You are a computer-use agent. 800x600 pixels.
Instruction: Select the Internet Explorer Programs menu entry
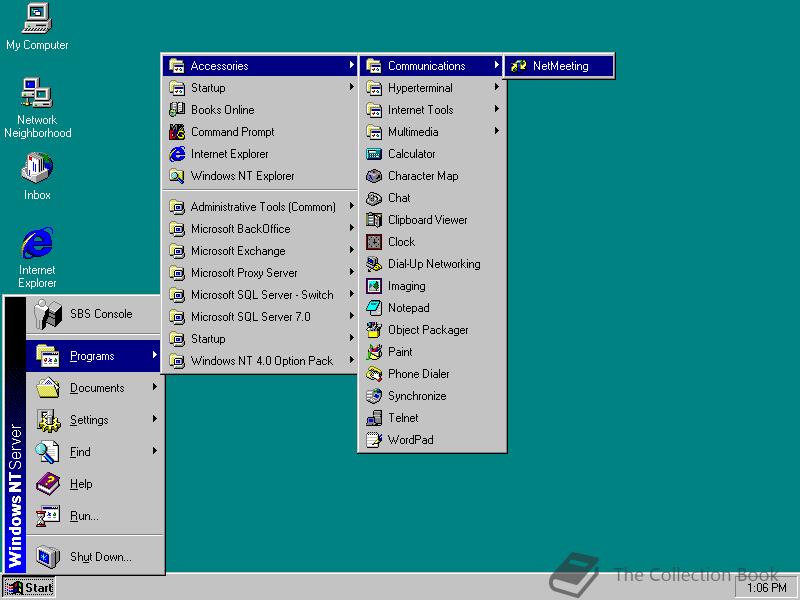coord(260,154)
